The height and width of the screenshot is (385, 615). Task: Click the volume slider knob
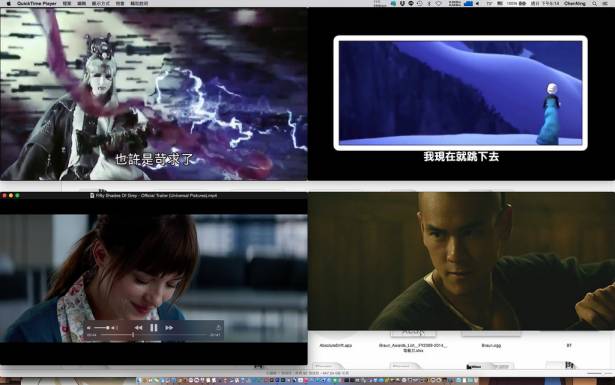pyautogui.click(x=107, y=327)
